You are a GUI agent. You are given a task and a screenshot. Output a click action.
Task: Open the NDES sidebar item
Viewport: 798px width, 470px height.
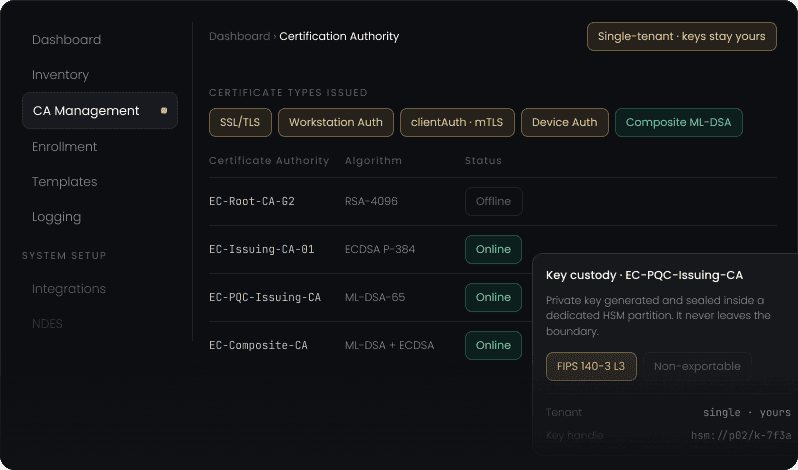coord(47,324)
